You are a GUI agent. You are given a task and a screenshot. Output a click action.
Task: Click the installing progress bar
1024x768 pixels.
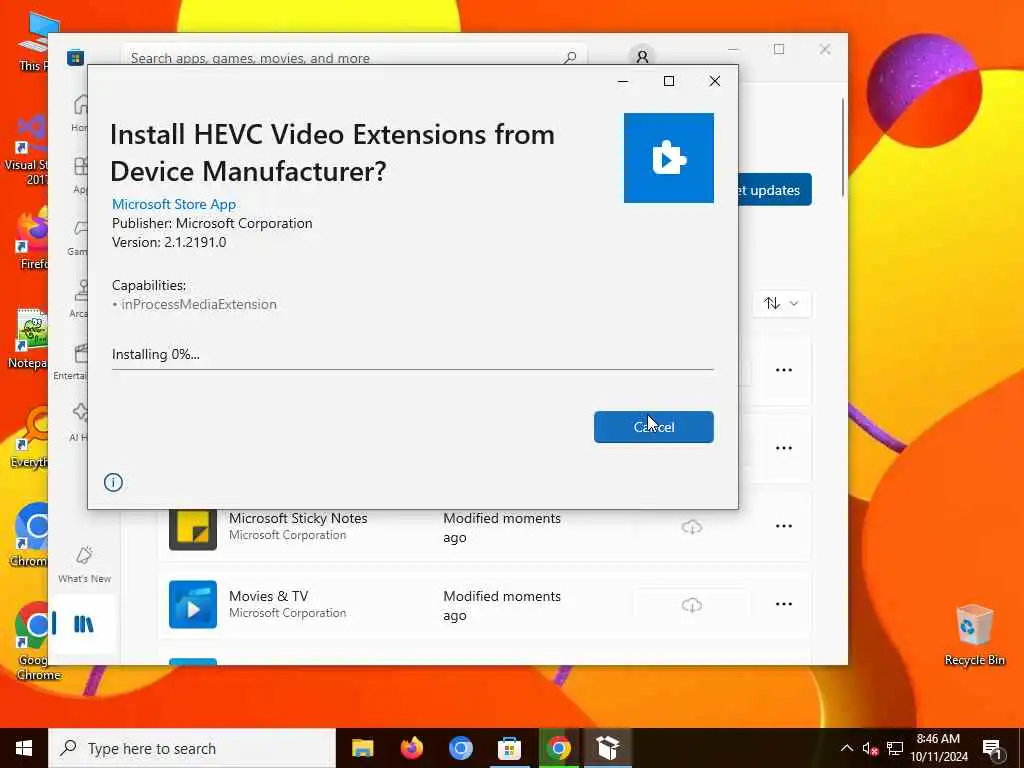coord(412,369)
